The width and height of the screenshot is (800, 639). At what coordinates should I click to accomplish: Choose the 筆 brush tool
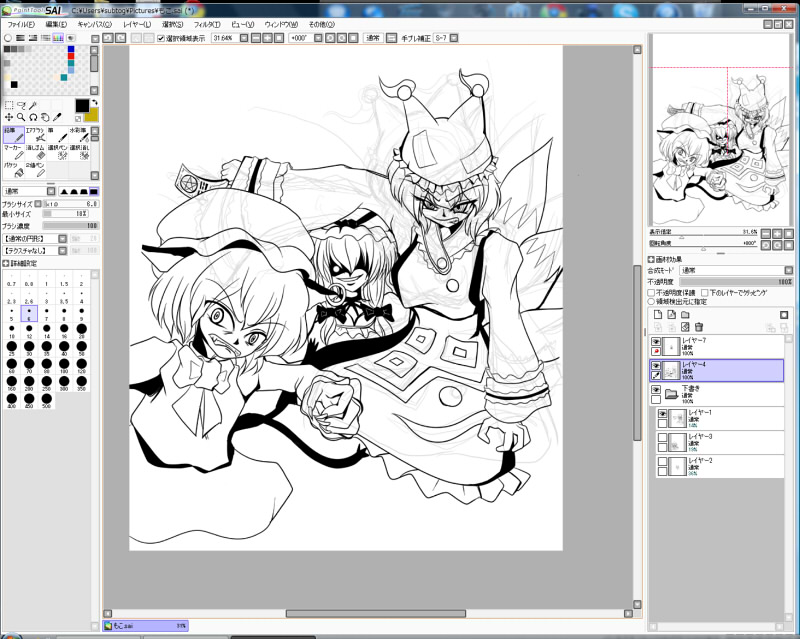[x=57, y=135]
